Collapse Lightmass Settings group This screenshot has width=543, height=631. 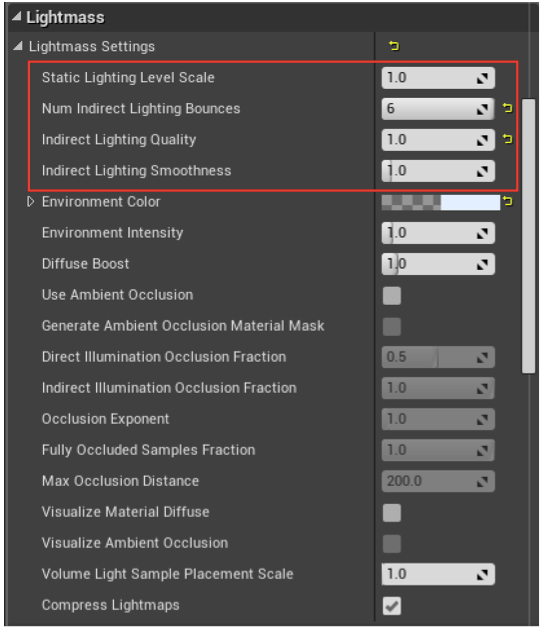pyautogui.click(x=18, y=46)
